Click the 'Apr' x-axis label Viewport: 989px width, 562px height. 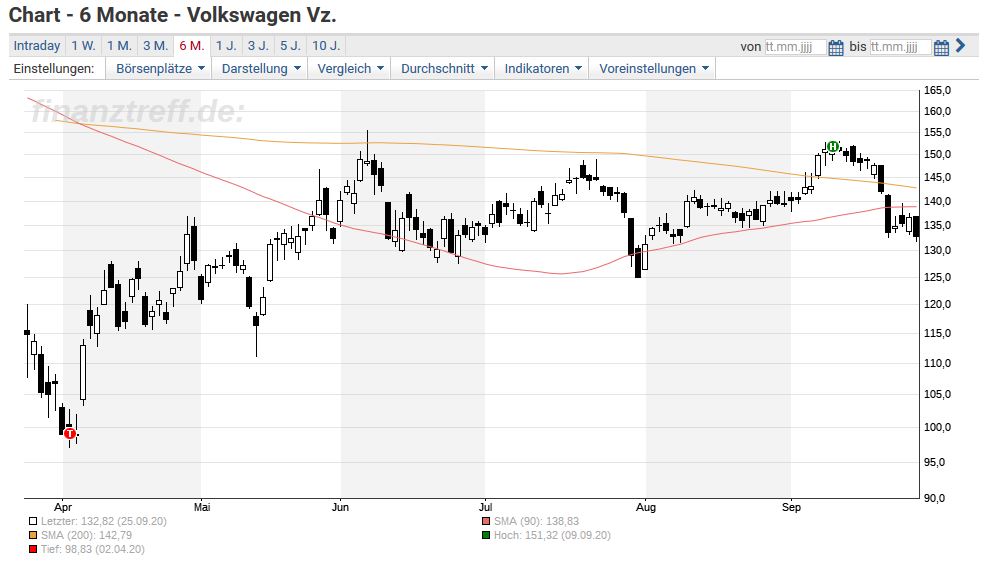pos(63,507)
